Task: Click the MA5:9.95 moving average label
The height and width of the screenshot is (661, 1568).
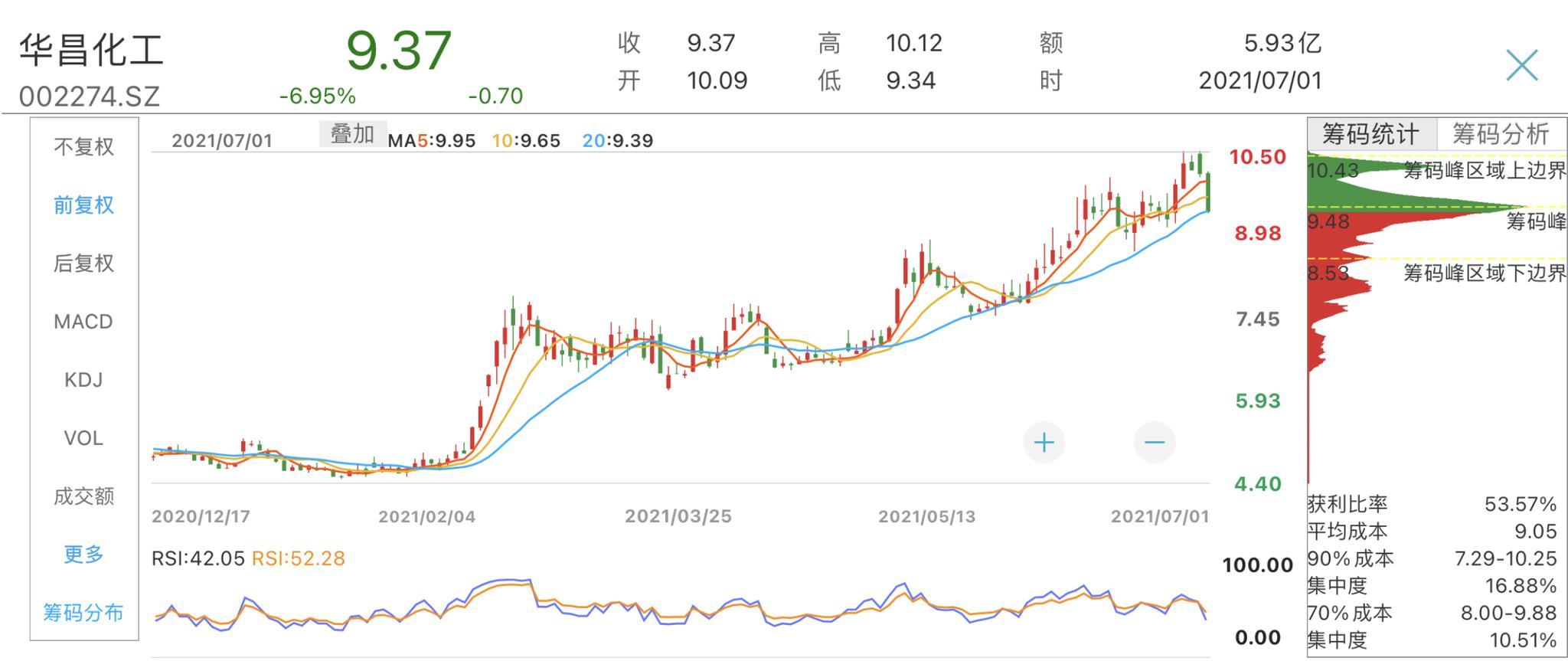Action: pos(432,141)
